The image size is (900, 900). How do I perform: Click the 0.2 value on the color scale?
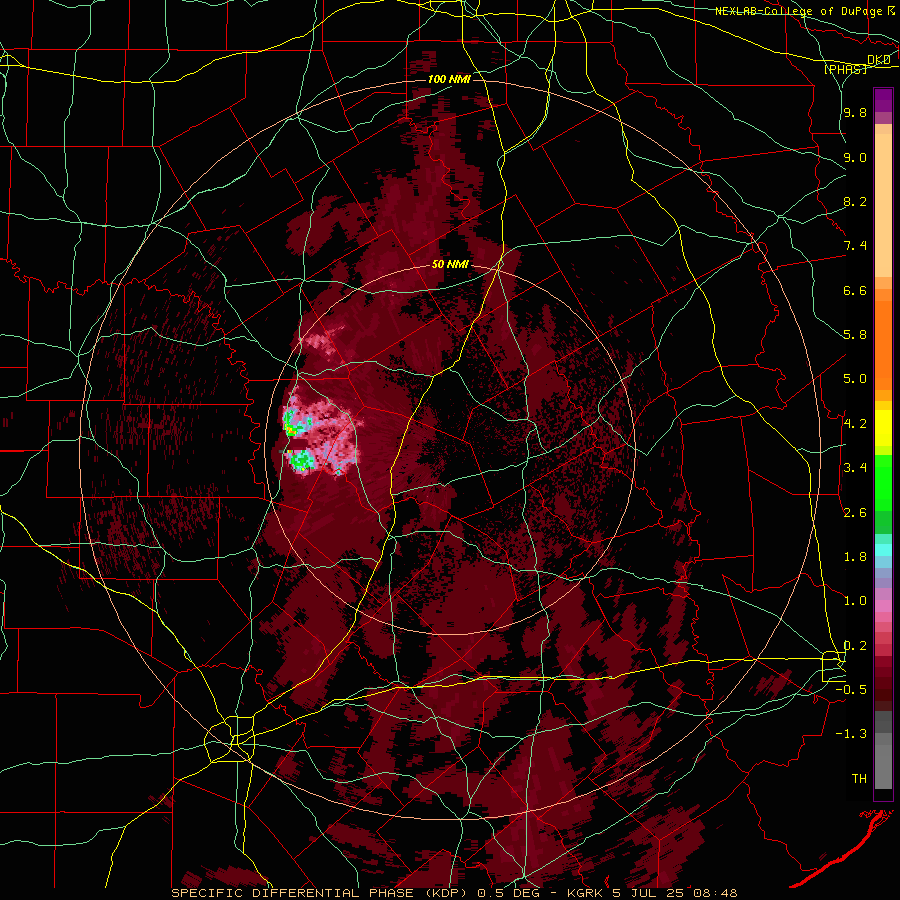(x=855, y=646)
